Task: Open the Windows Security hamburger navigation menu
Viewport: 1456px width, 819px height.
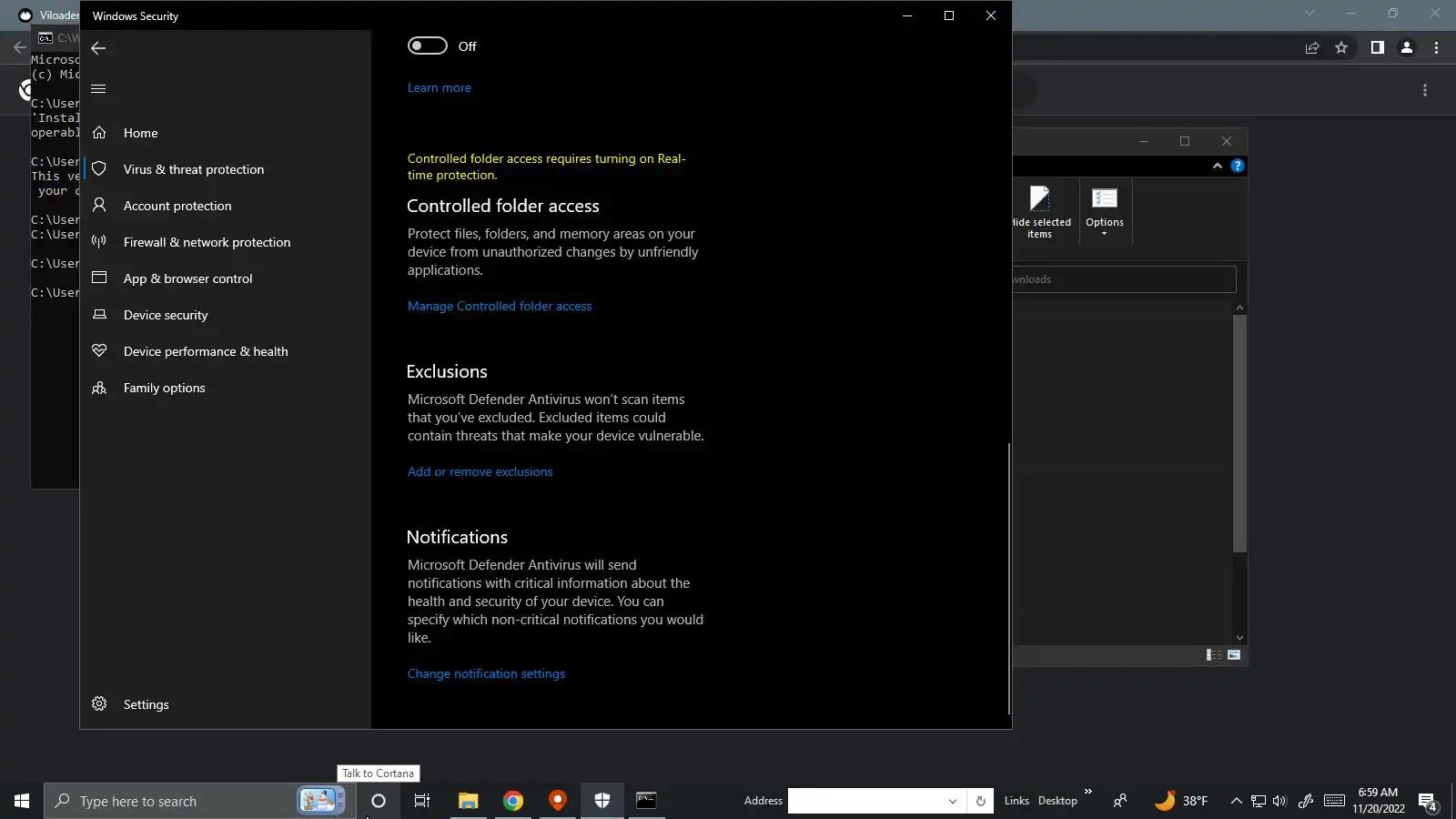Action: click(x=98, y=88)
